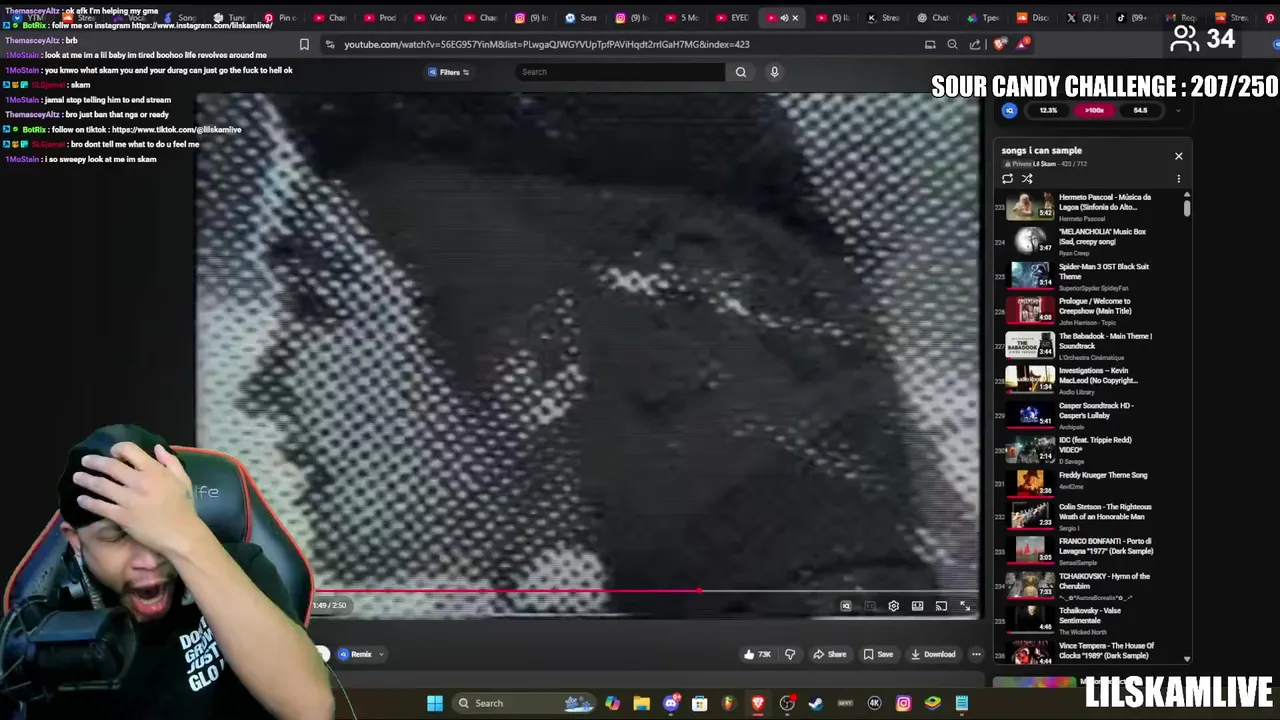Activate voice search microphone icon
1280x720 pixels.
[x=774, y=72]
